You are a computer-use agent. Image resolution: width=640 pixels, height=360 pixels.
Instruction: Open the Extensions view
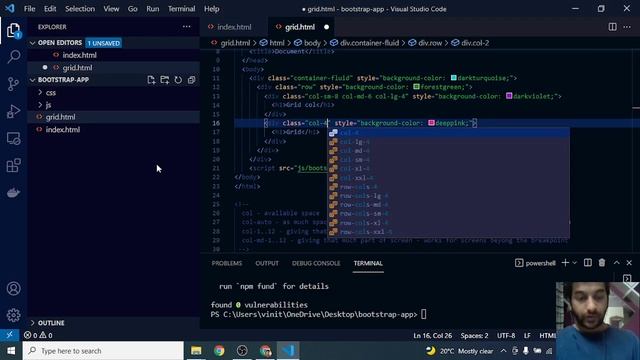13,165
